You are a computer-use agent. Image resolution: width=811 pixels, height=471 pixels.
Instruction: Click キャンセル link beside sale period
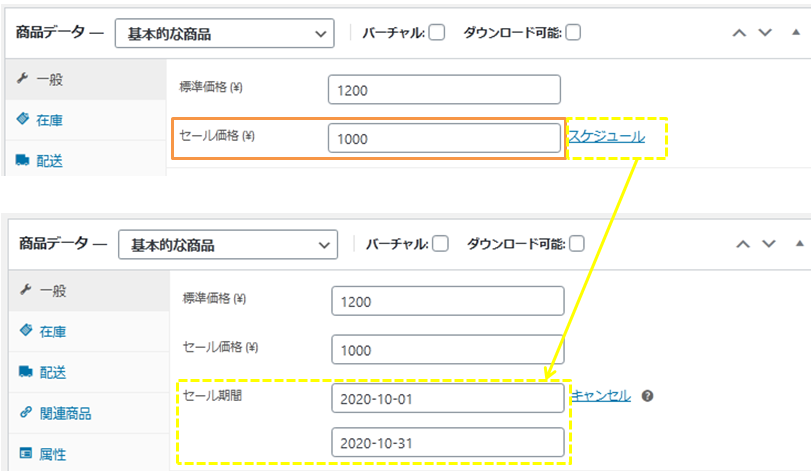coord(601,396)
